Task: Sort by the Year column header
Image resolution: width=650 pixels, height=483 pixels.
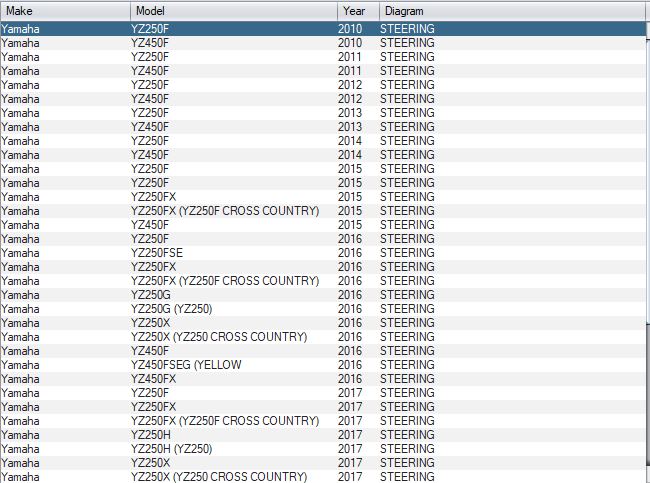Action: coord(359,11)
